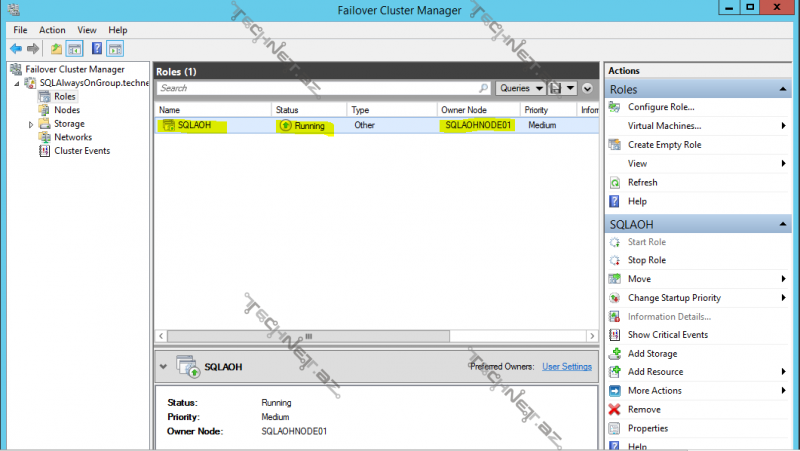Screen dimensions: 800x451
Task: Open the Queries dropdown
Action: (518, 88)
